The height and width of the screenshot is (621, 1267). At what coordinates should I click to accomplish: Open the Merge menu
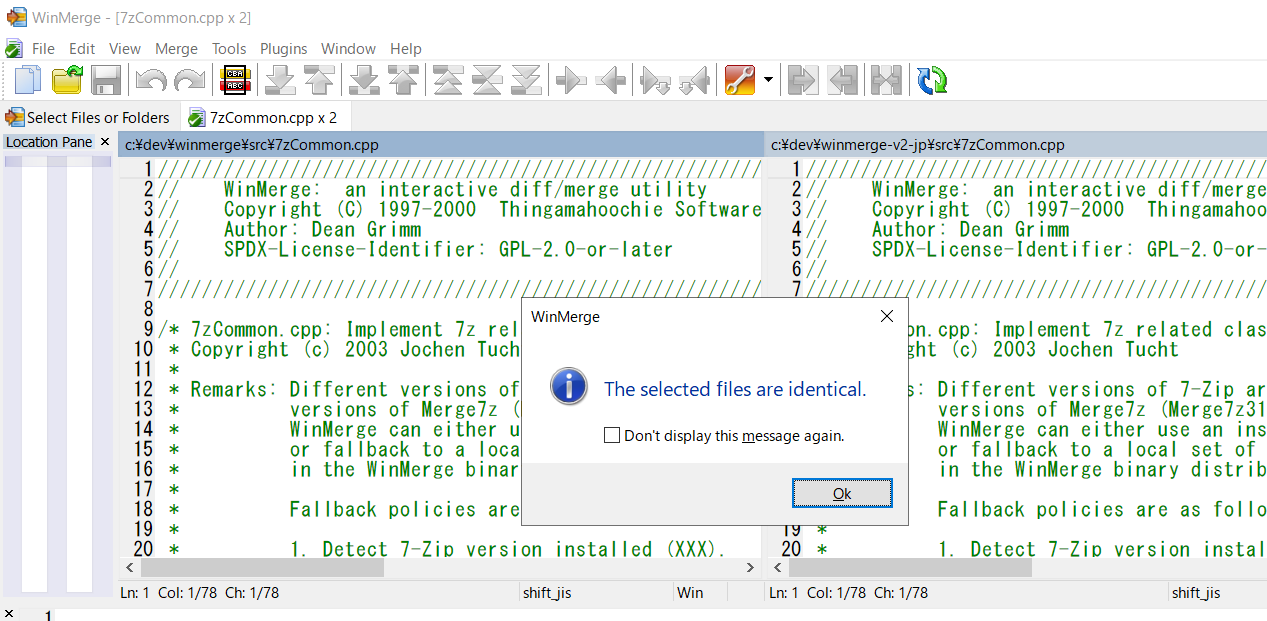[176, 48]
